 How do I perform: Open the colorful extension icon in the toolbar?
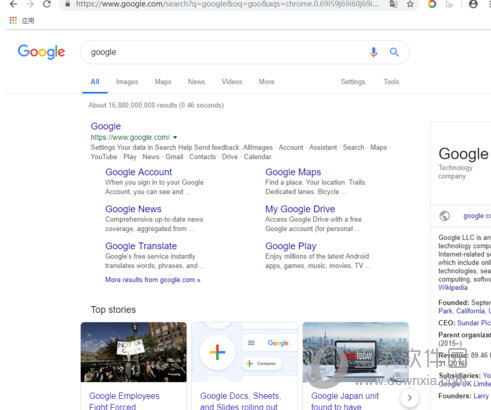pos(432,4)
